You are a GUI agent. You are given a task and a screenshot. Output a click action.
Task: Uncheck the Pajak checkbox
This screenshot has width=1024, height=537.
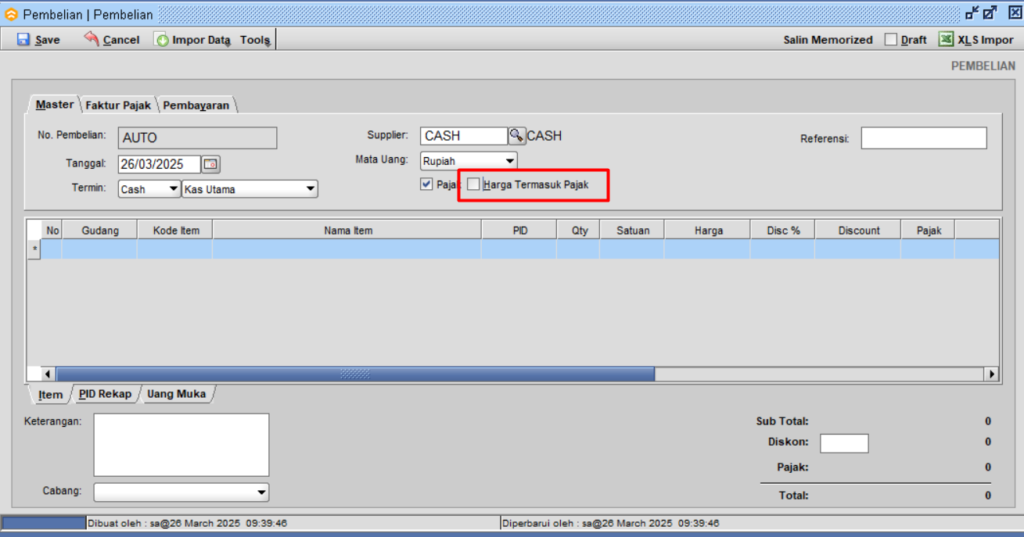pos(427,185)
